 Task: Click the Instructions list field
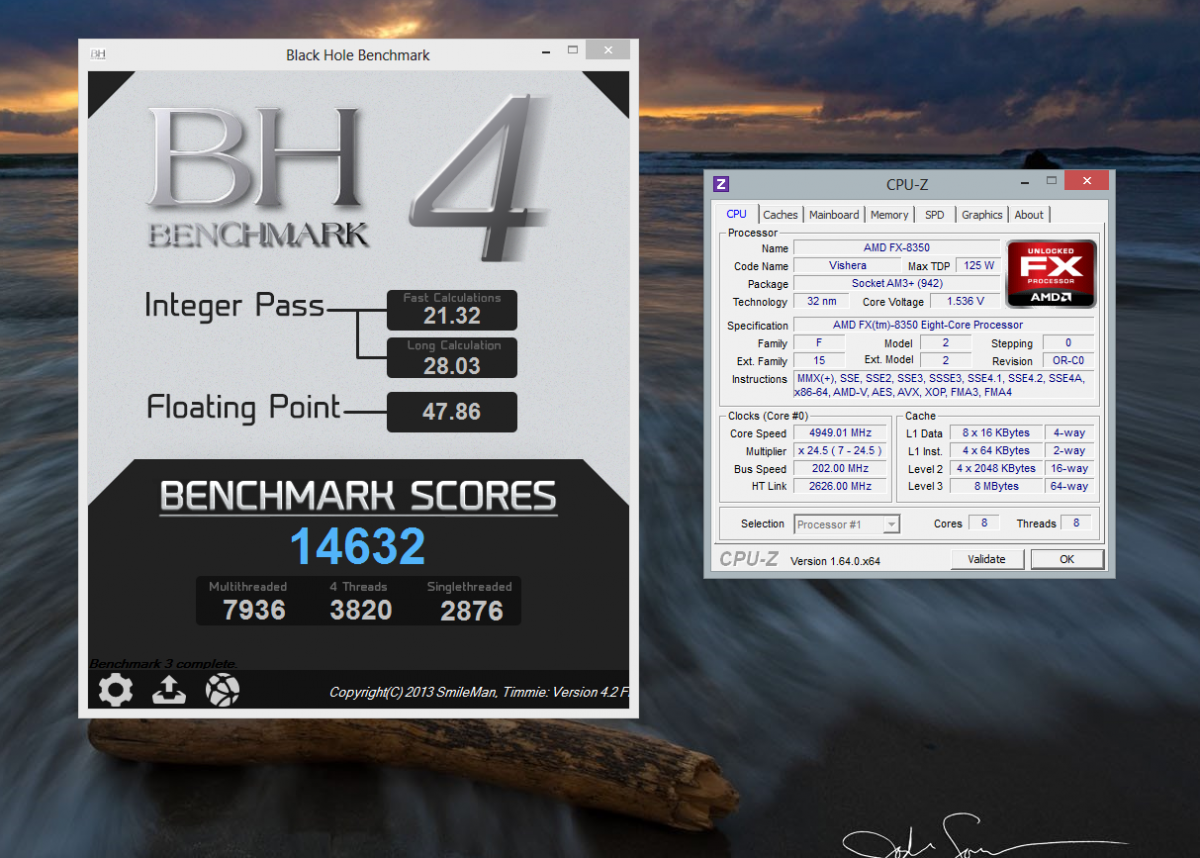[x=943, y=385]
